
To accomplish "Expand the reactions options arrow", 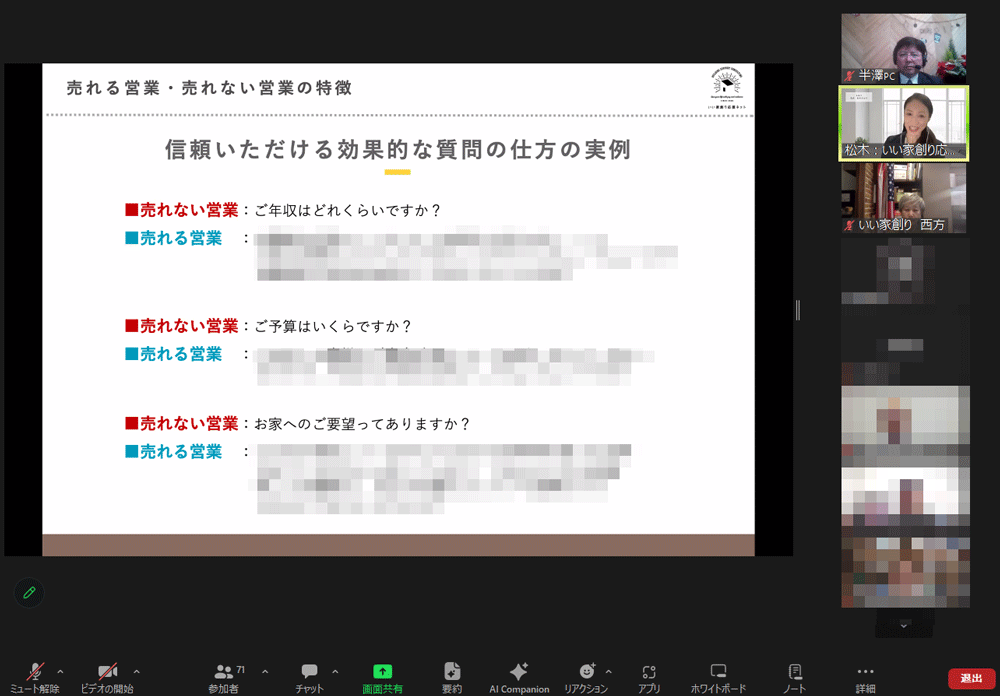I will pyautogui.click(x=608, y=671).
